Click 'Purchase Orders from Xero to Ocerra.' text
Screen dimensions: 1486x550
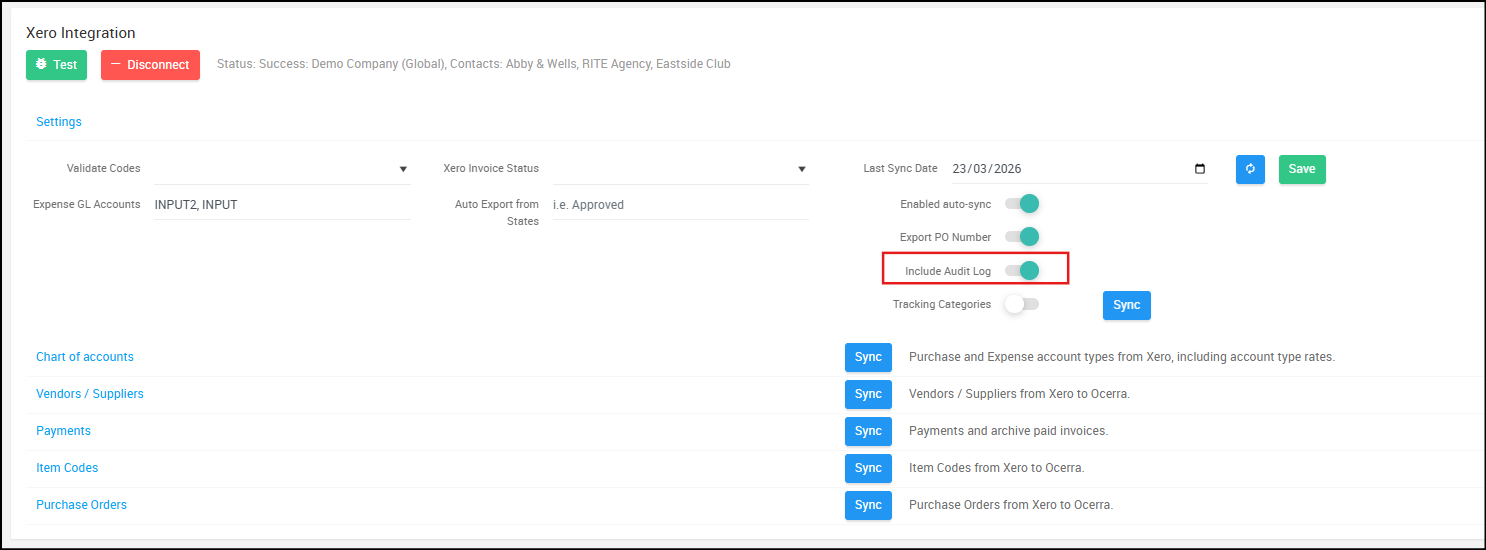(1011, 505)
